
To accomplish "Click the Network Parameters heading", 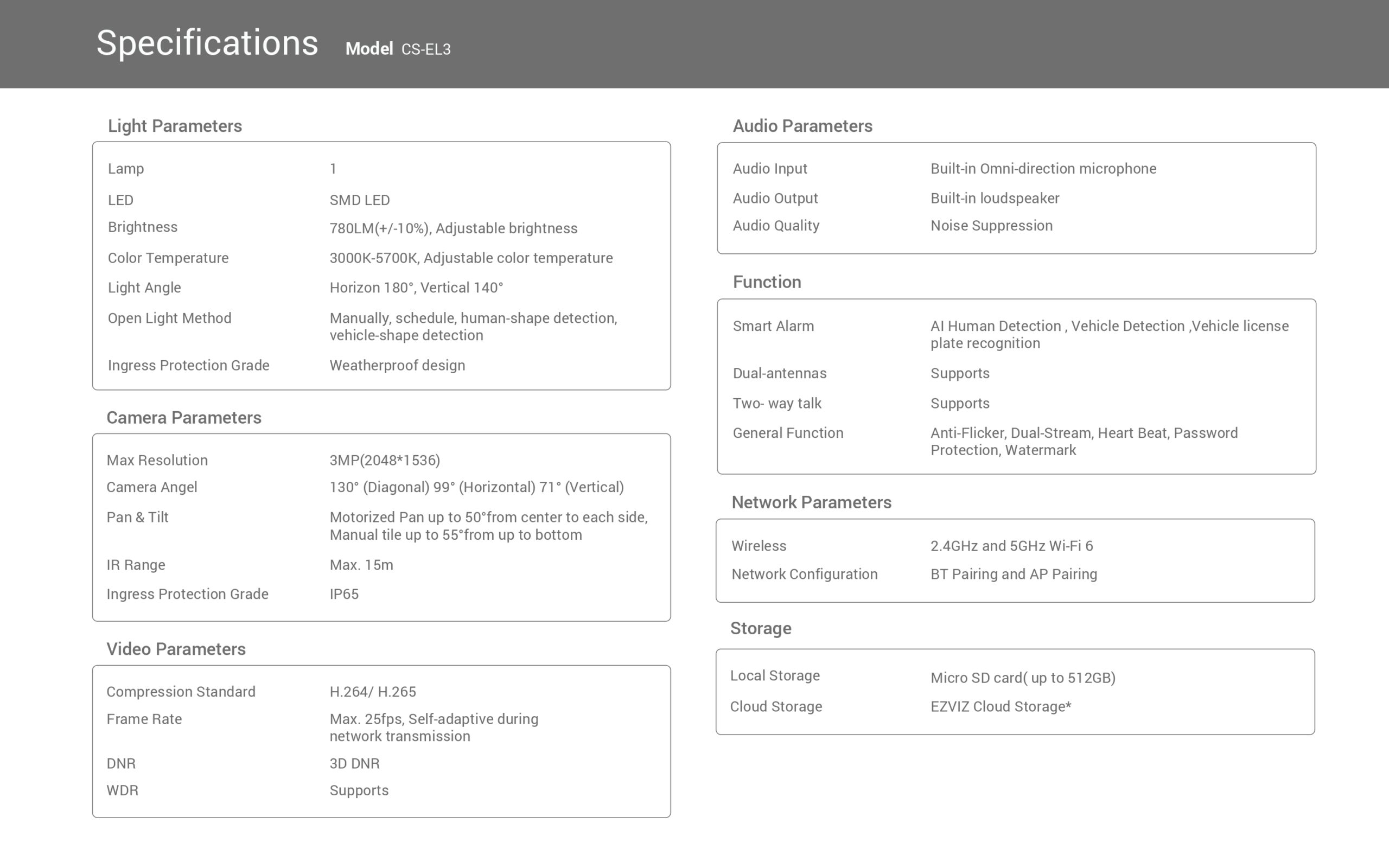I will (811, 502).
